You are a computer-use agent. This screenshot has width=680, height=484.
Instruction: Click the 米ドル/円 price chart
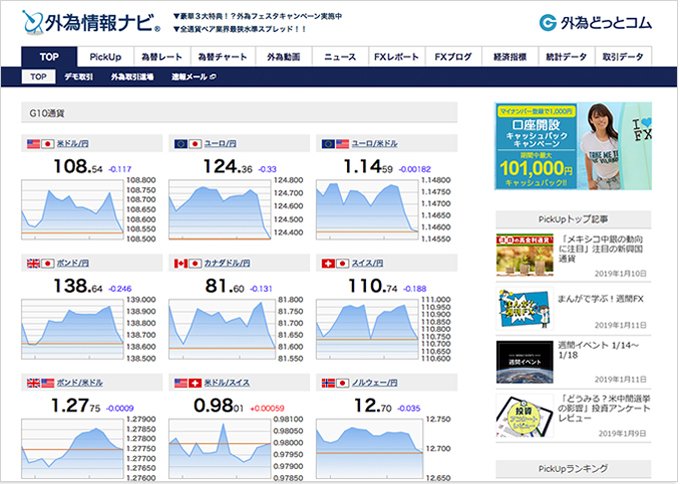click(x=75, y=208)
